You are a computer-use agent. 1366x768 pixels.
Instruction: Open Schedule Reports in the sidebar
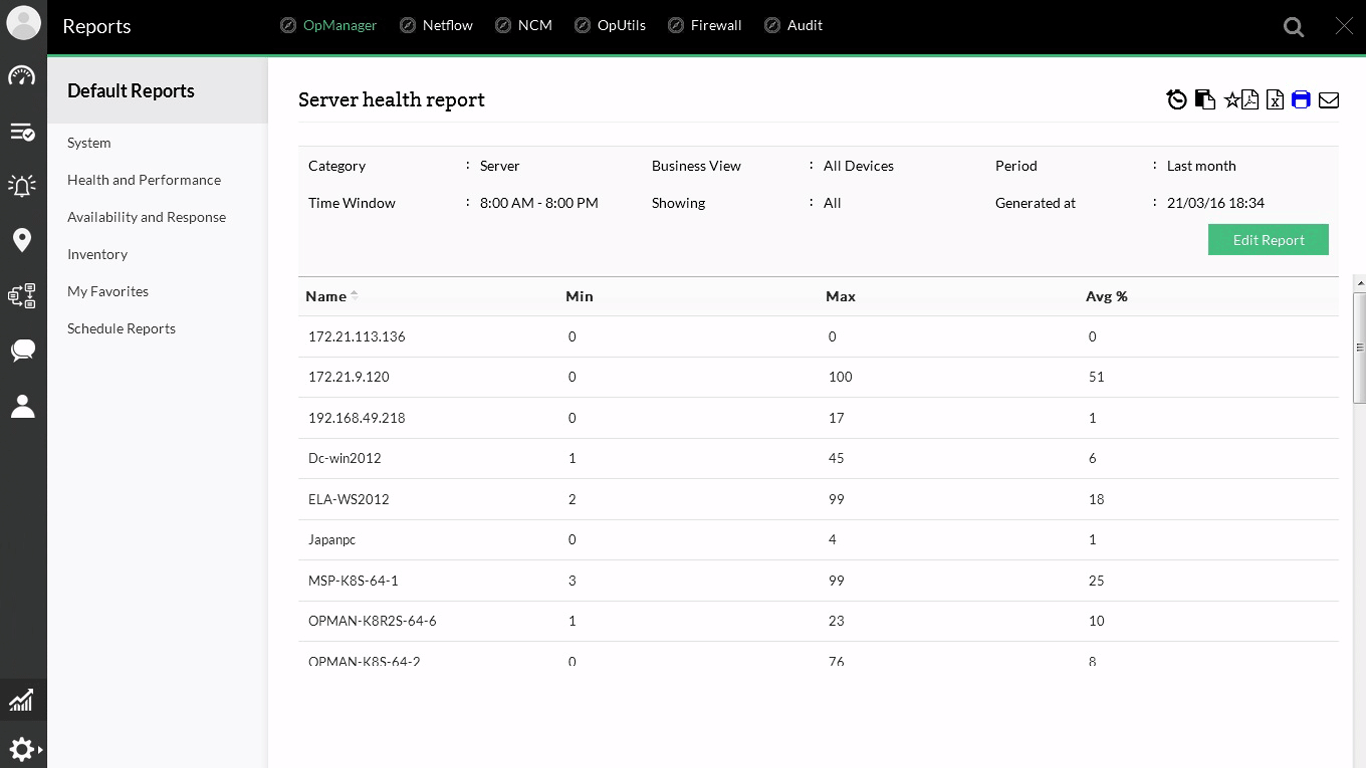point(121,329)
